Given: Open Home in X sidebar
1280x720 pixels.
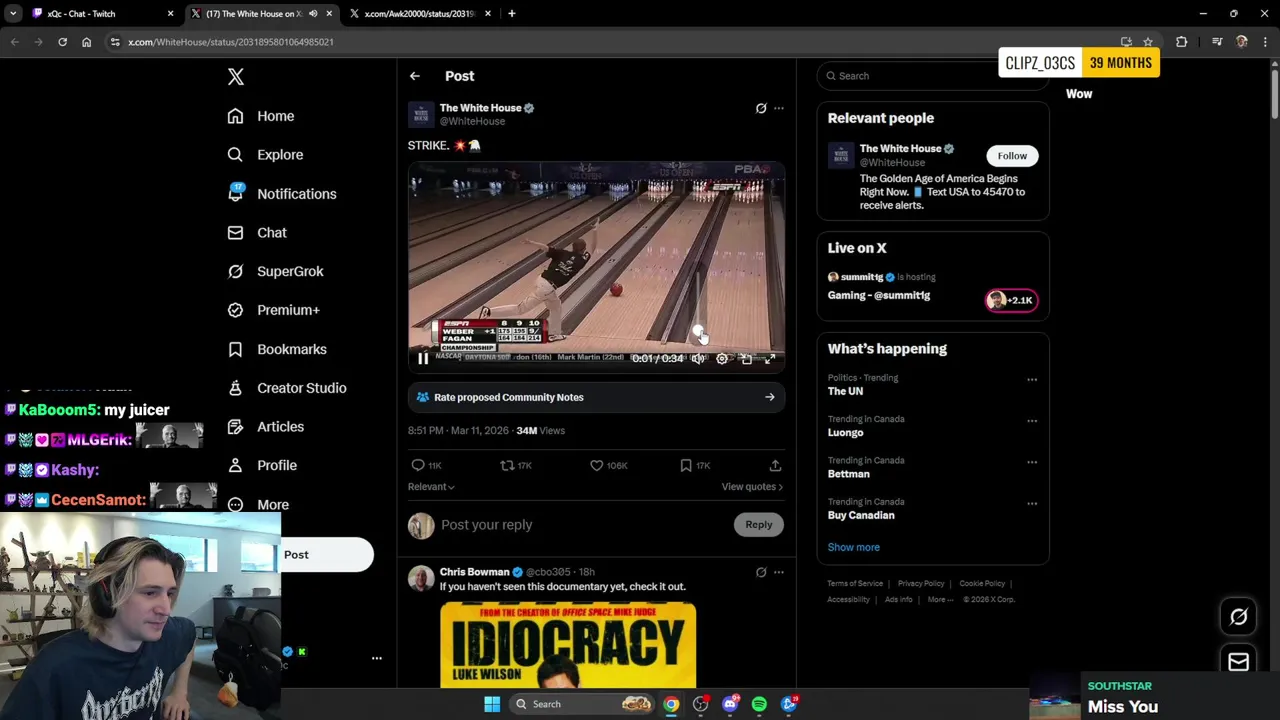Looking at the screenshot, I should pyautogui.click(x=261, y=116).
